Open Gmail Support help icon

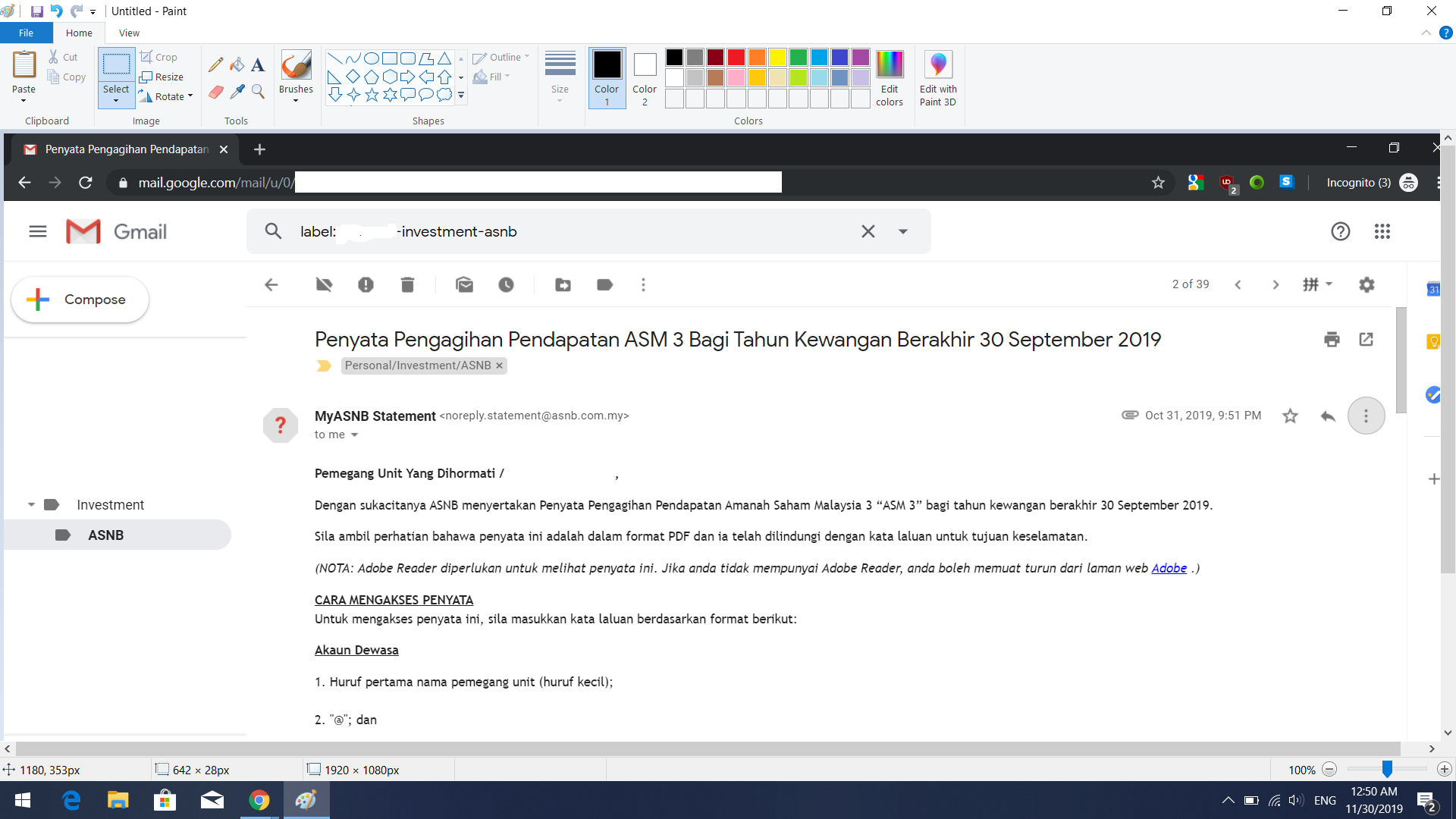[x=1340, y=231]
